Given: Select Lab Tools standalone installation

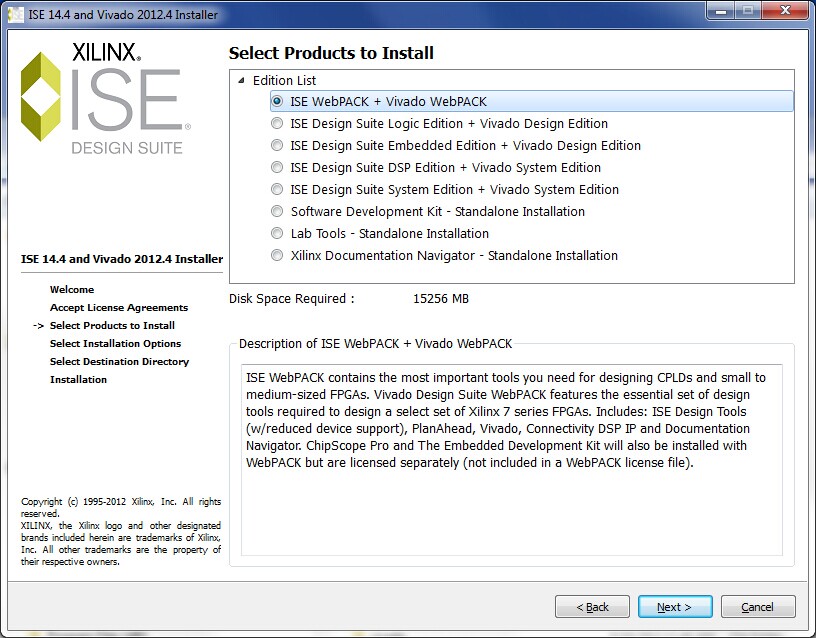Looking at the screenshot, I should (x=277, y=234).
